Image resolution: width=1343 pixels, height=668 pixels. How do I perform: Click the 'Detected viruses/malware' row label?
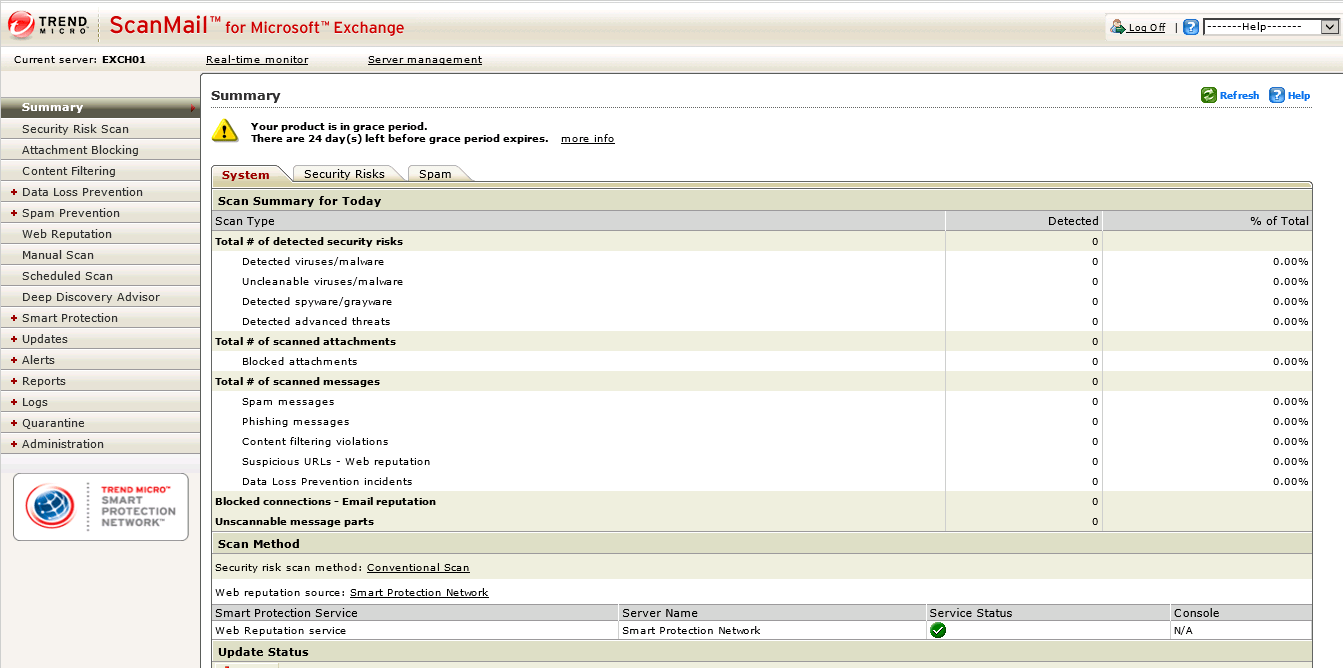click(x=313, y=262)
